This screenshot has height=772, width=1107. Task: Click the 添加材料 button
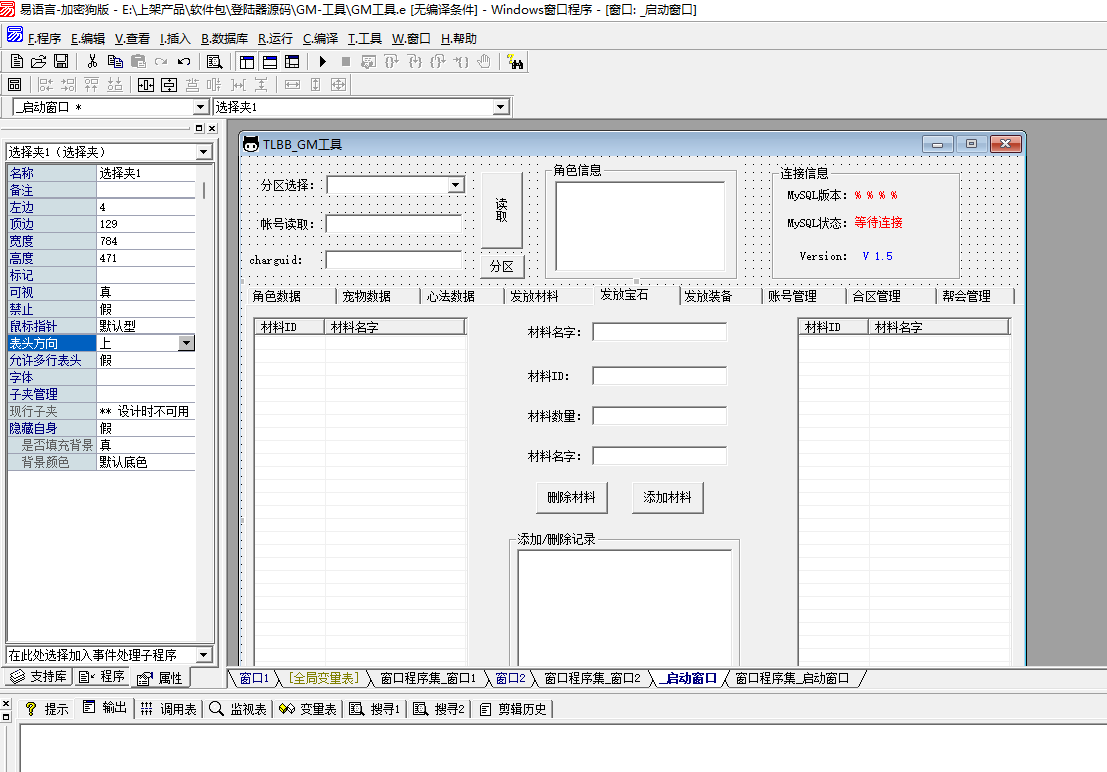tap(667, 497)
